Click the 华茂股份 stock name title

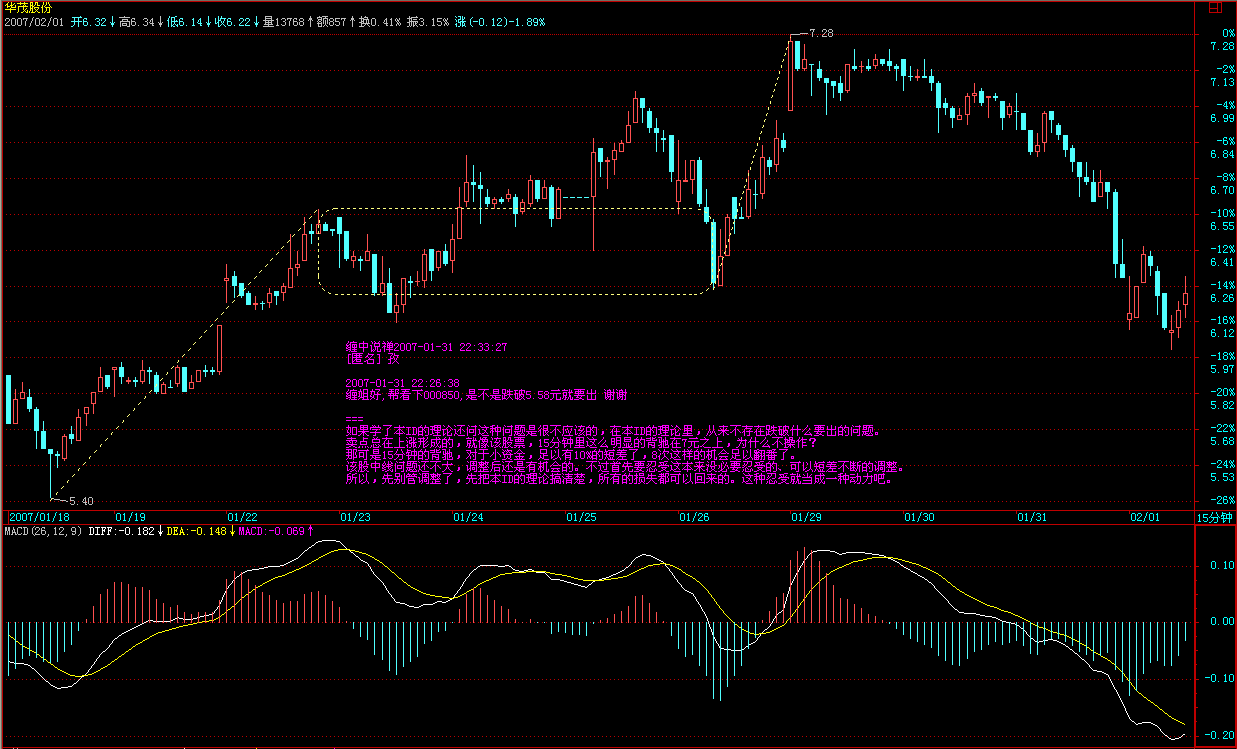[x=28, y=7]
